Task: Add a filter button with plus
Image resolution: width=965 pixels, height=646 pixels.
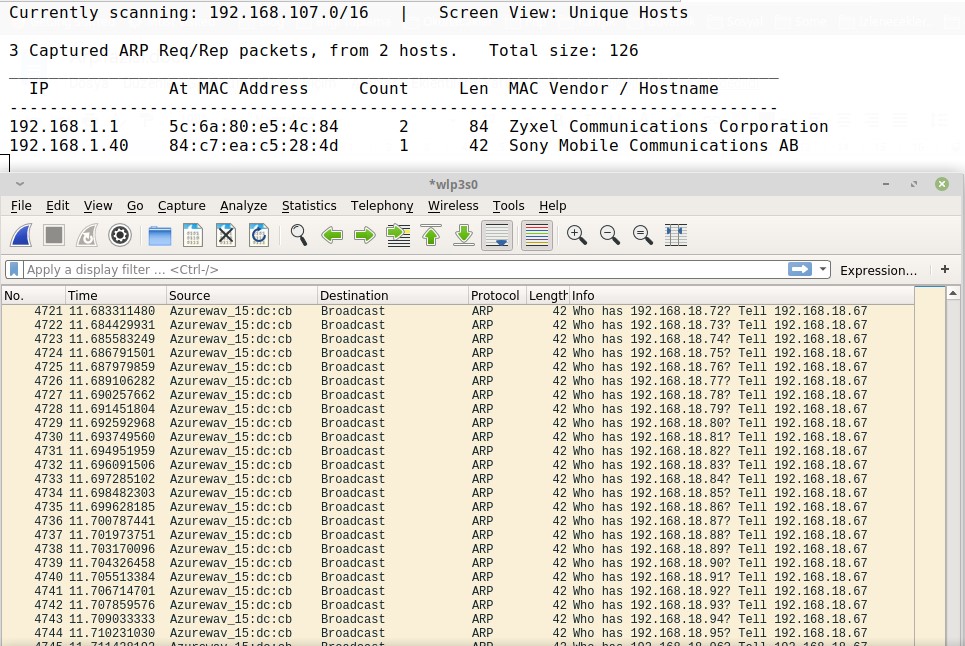Action: point(945,270)
